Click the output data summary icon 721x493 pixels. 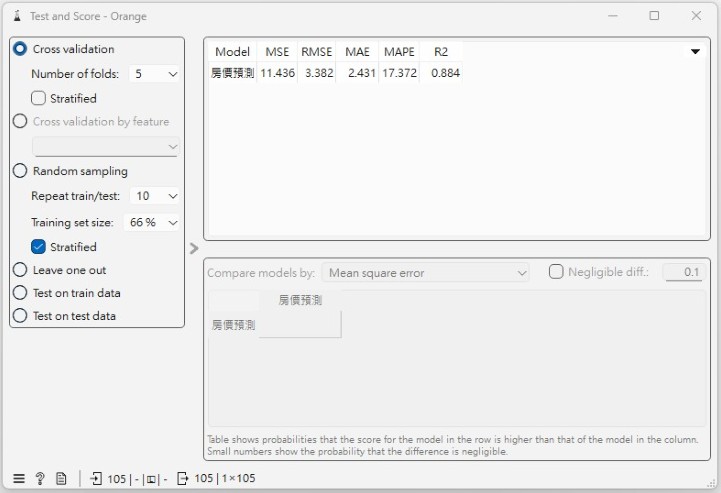tap(183, 478)
